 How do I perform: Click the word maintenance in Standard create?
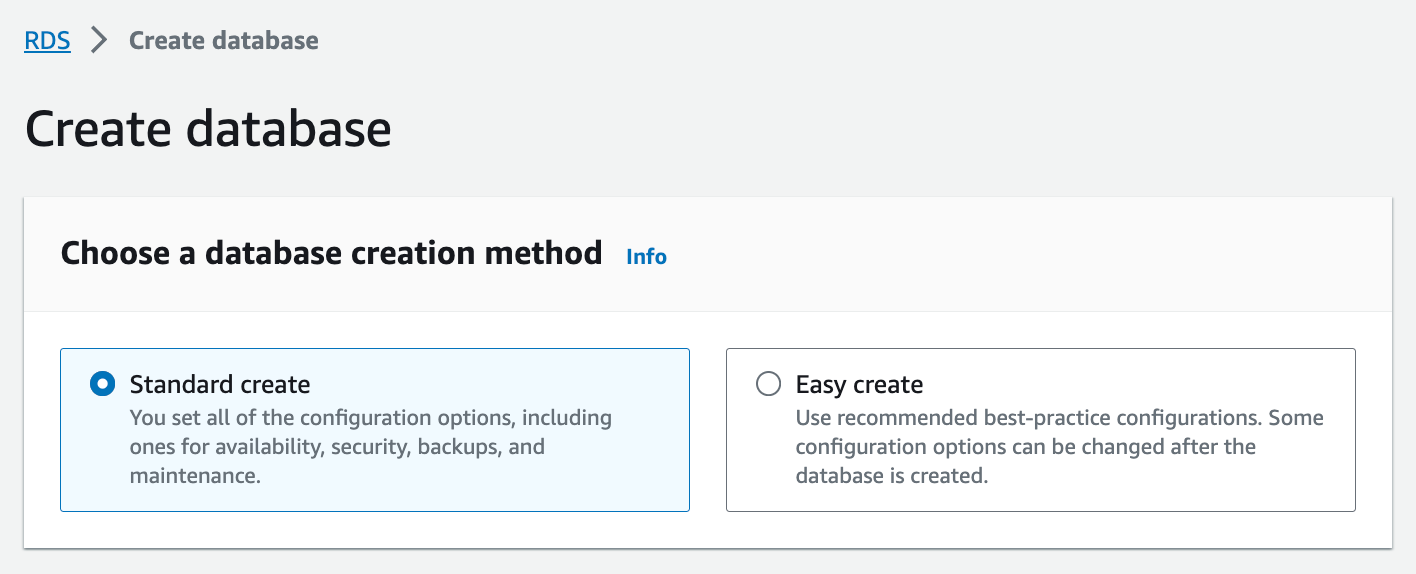194,476
